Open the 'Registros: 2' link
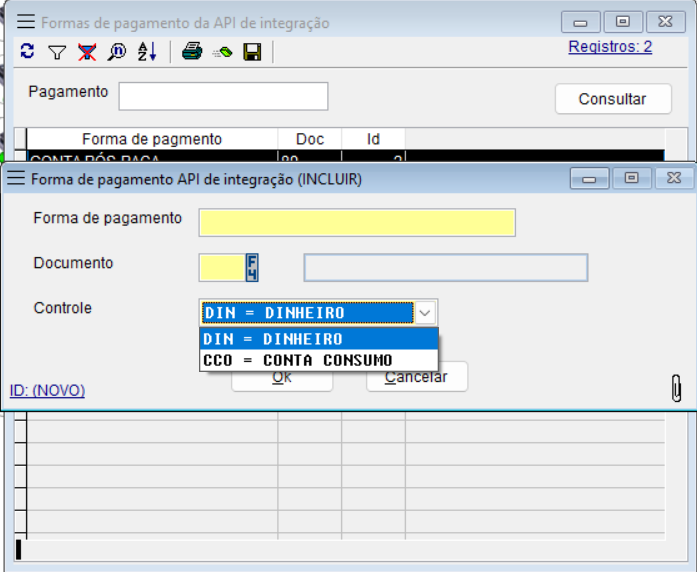 click(610, 47)
